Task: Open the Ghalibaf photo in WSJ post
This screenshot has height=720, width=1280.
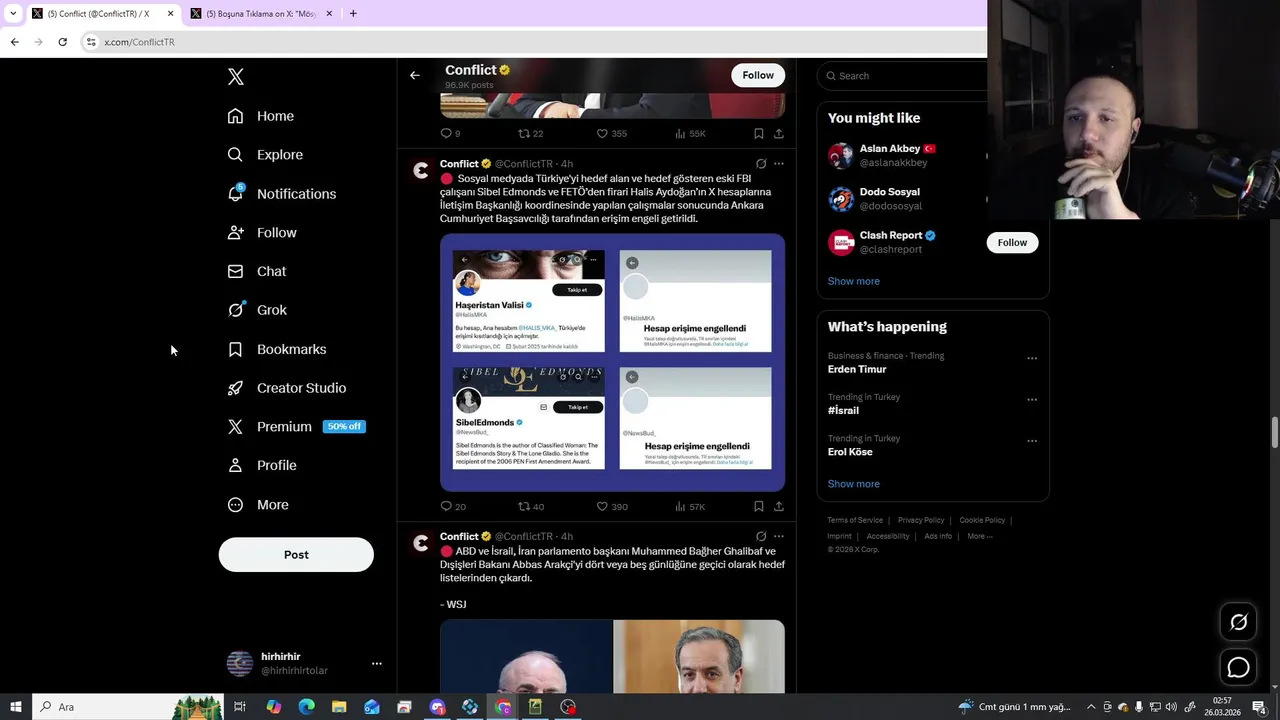Action: (526, 656)
